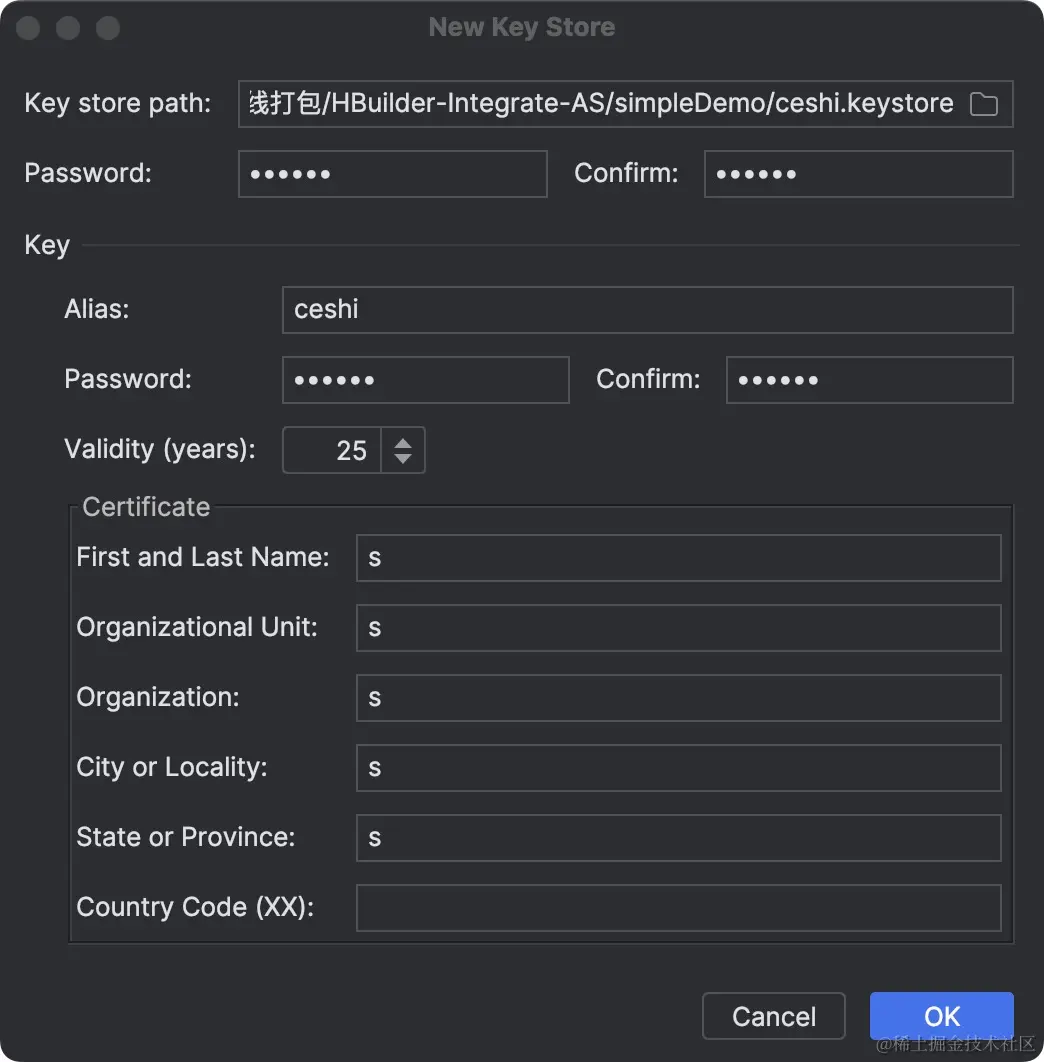Click the Organizational Unit text field
1044x1062 pixels.
(679, 628)
